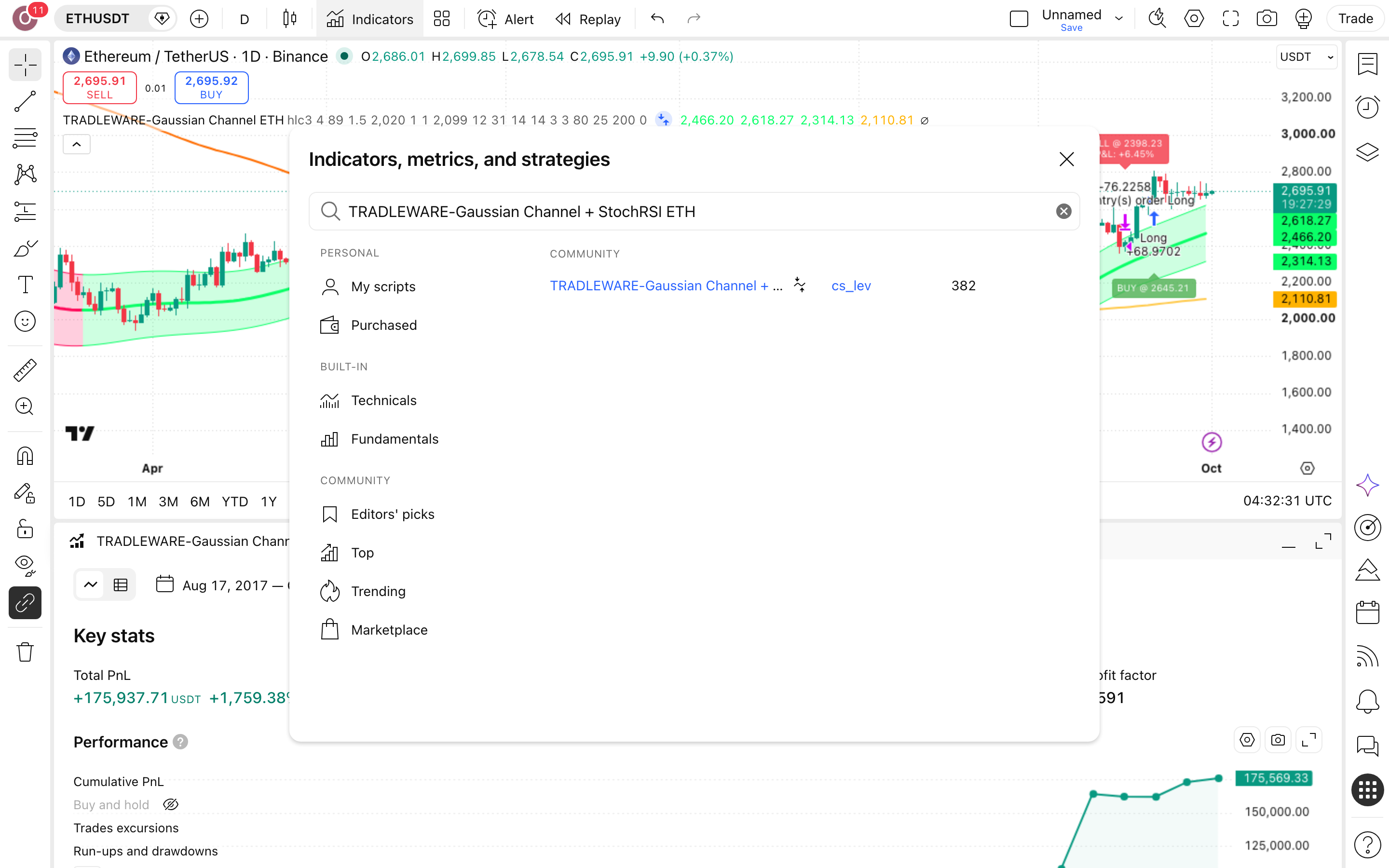Image resolution: width=1389 pixels, height=868 pixels.
Task: Open cs_lev author profile
Action: 851,285
